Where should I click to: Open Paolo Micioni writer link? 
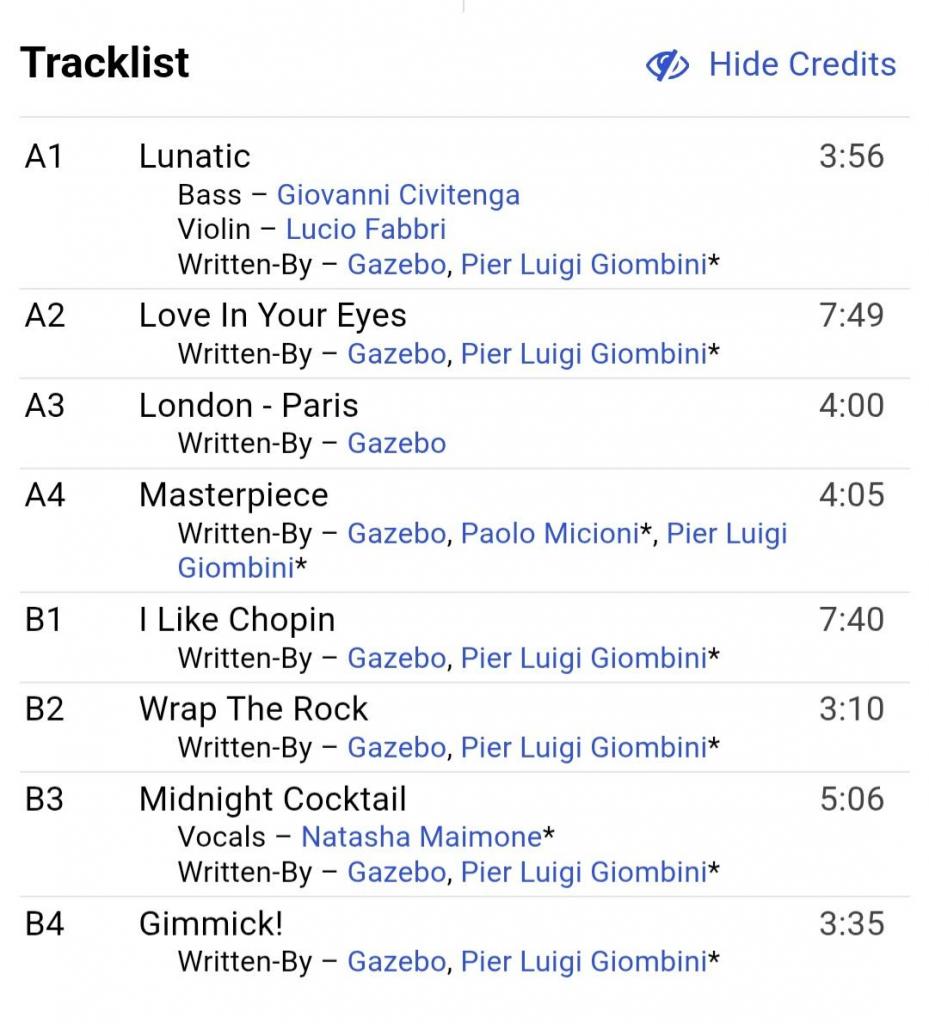pos(549,533)
